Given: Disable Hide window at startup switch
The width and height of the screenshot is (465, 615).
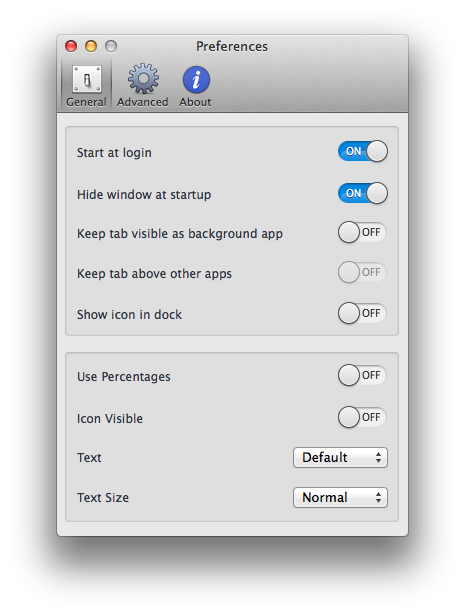Looking at the screenshot, I should pos(363,193).
